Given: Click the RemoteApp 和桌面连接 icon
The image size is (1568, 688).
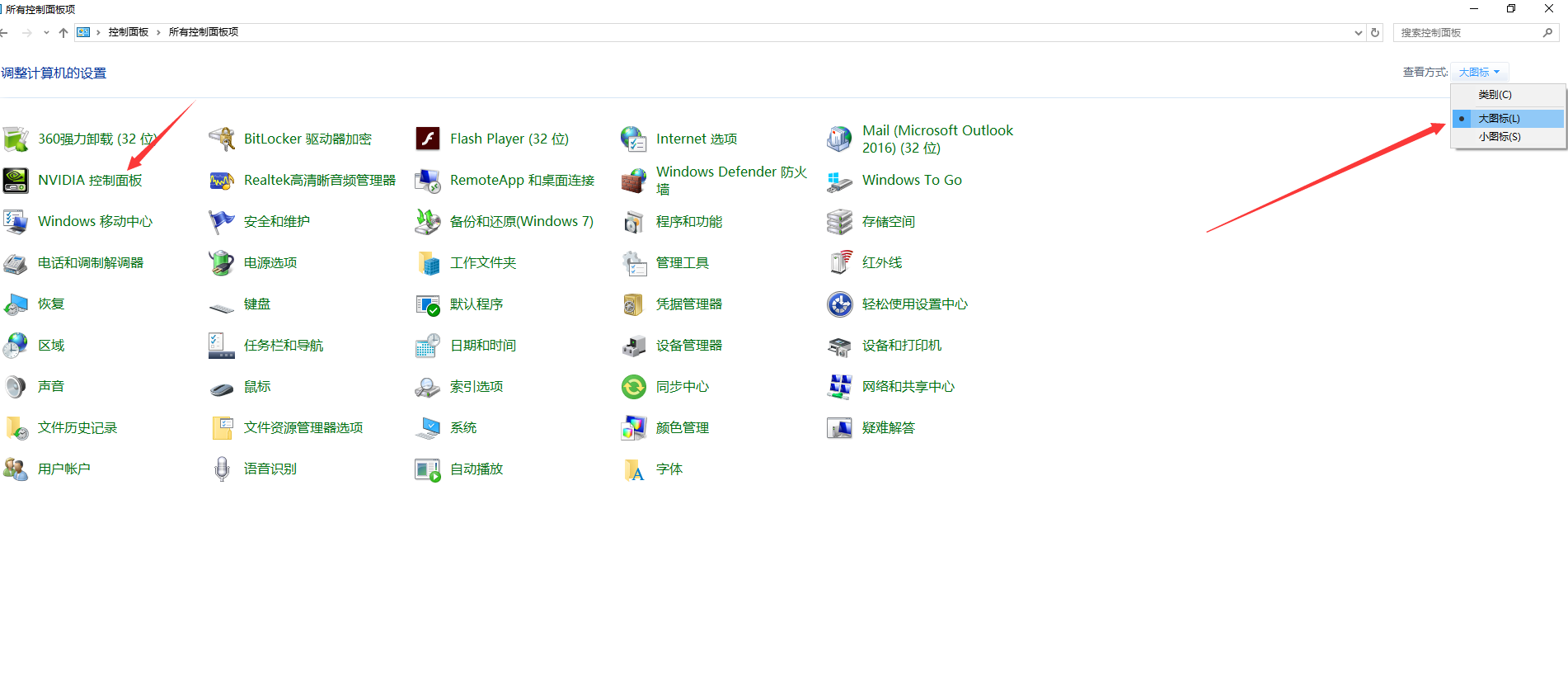Looking at the screenshot, I should (x=428, y=180).
